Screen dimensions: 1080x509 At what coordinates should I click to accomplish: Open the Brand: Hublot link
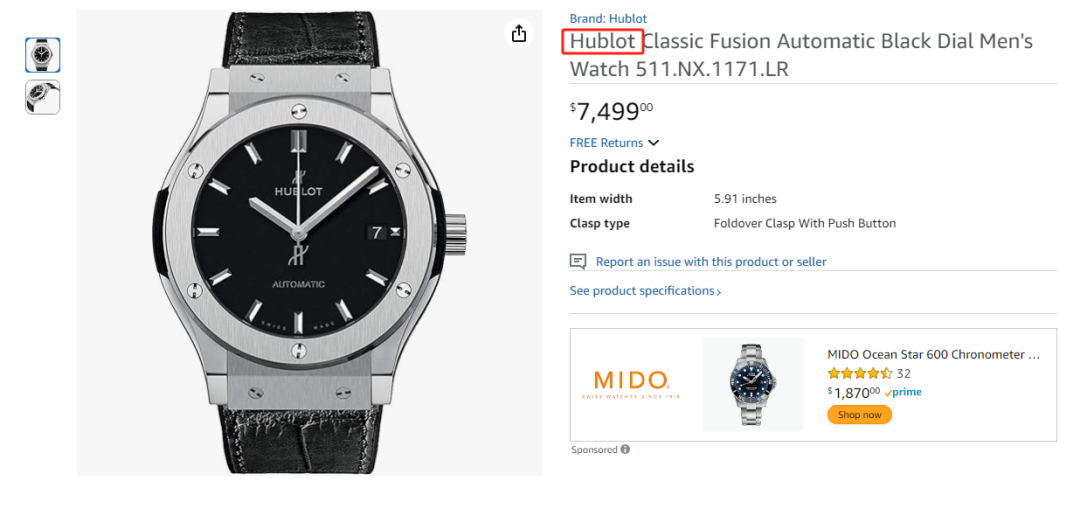point(608,19)
